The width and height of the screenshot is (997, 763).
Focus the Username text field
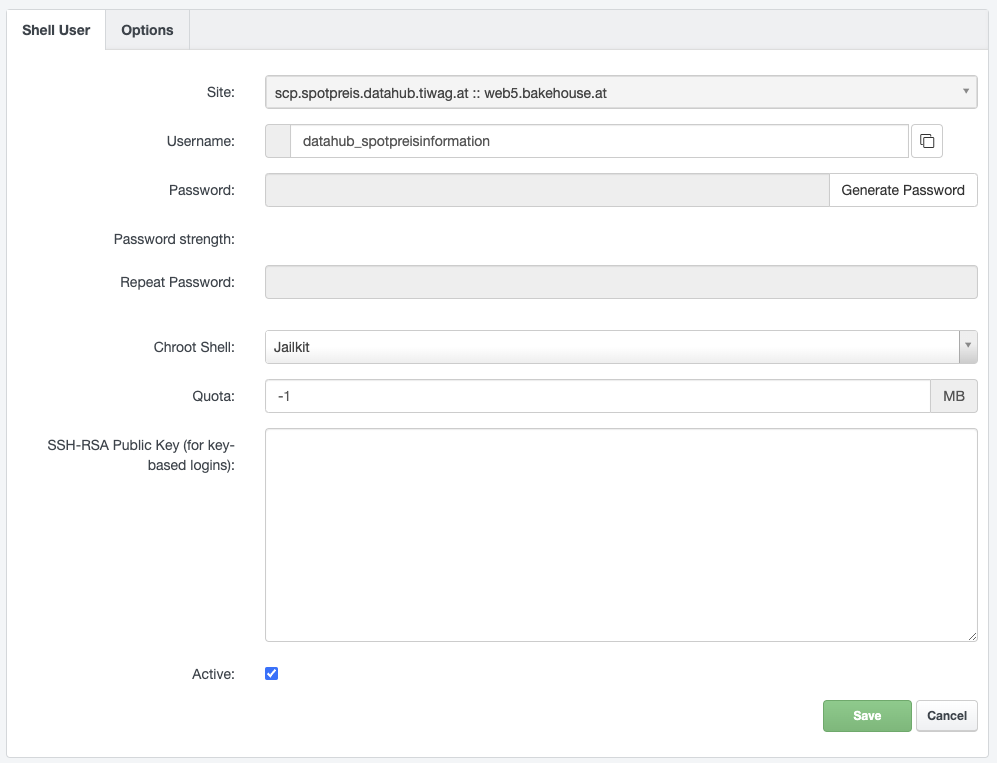(598, 142)
